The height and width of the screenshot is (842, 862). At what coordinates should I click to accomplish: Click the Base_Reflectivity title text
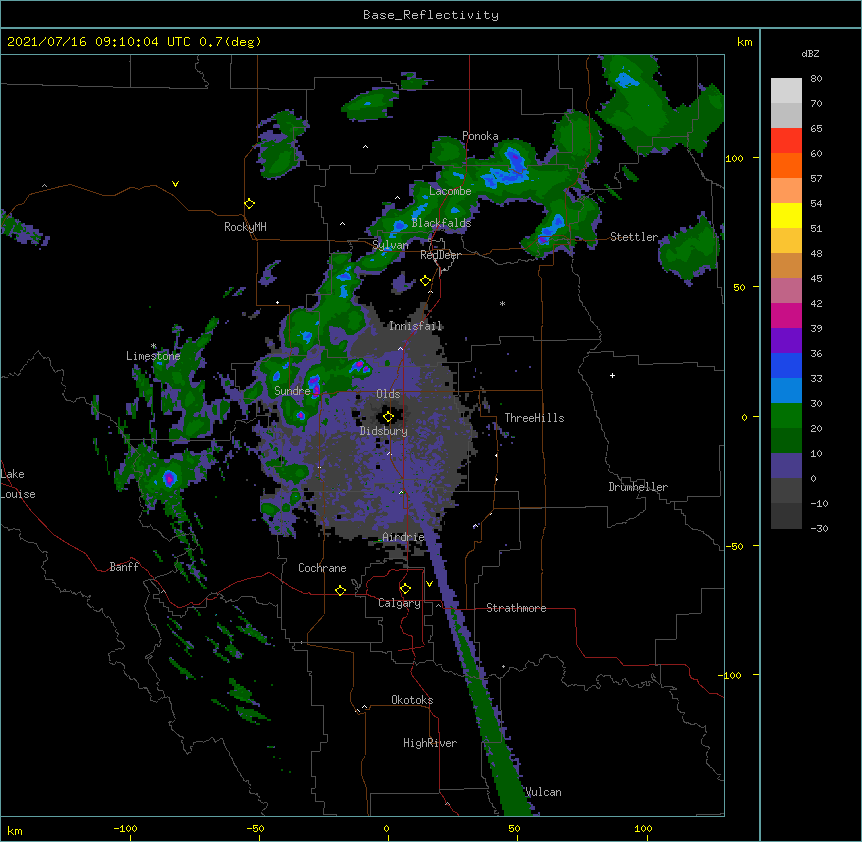tap(431, 15)
